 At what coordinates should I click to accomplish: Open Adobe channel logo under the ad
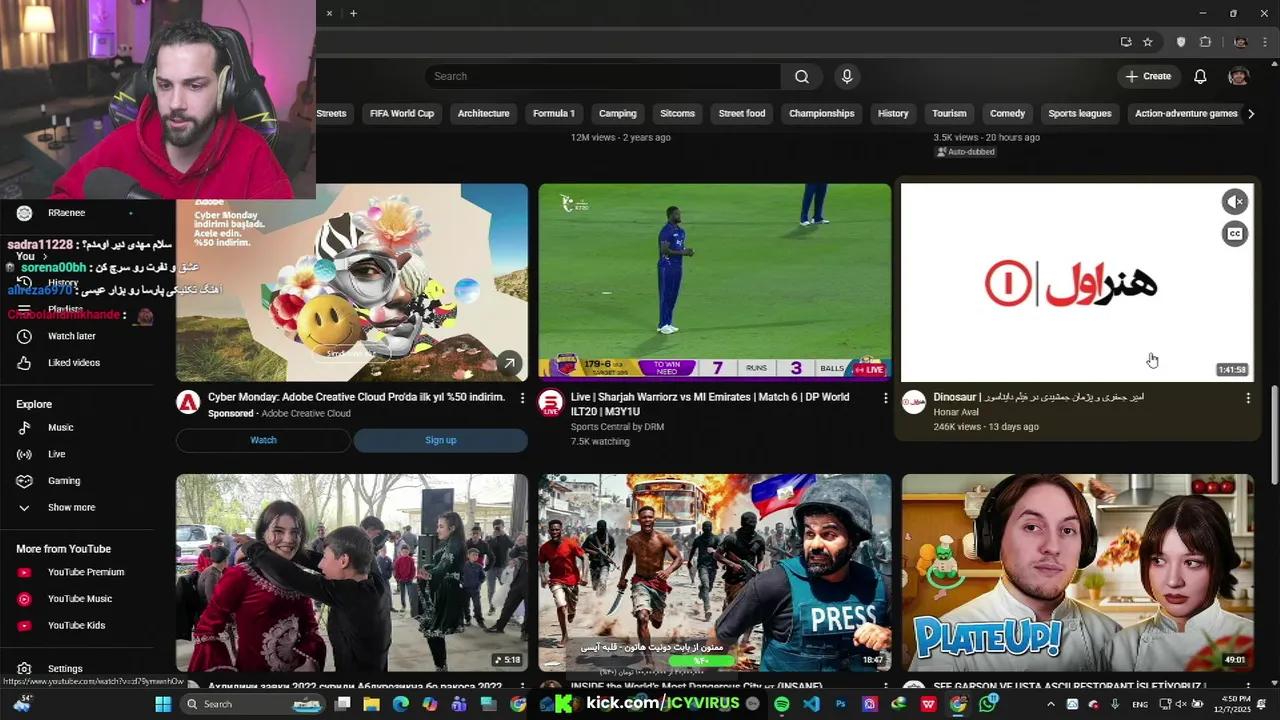[188, 402]
